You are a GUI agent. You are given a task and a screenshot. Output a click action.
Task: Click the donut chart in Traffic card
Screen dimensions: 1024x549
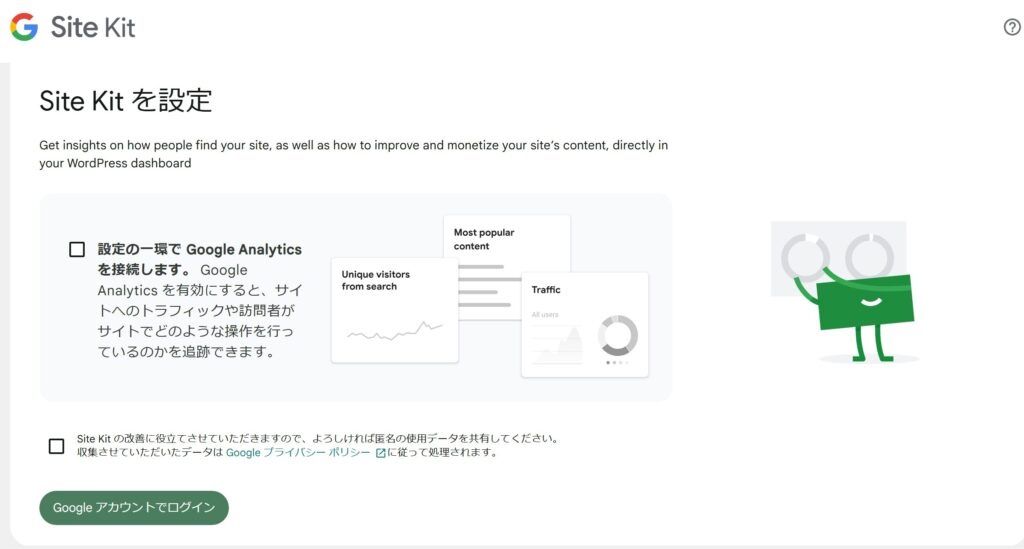[617, 336]
